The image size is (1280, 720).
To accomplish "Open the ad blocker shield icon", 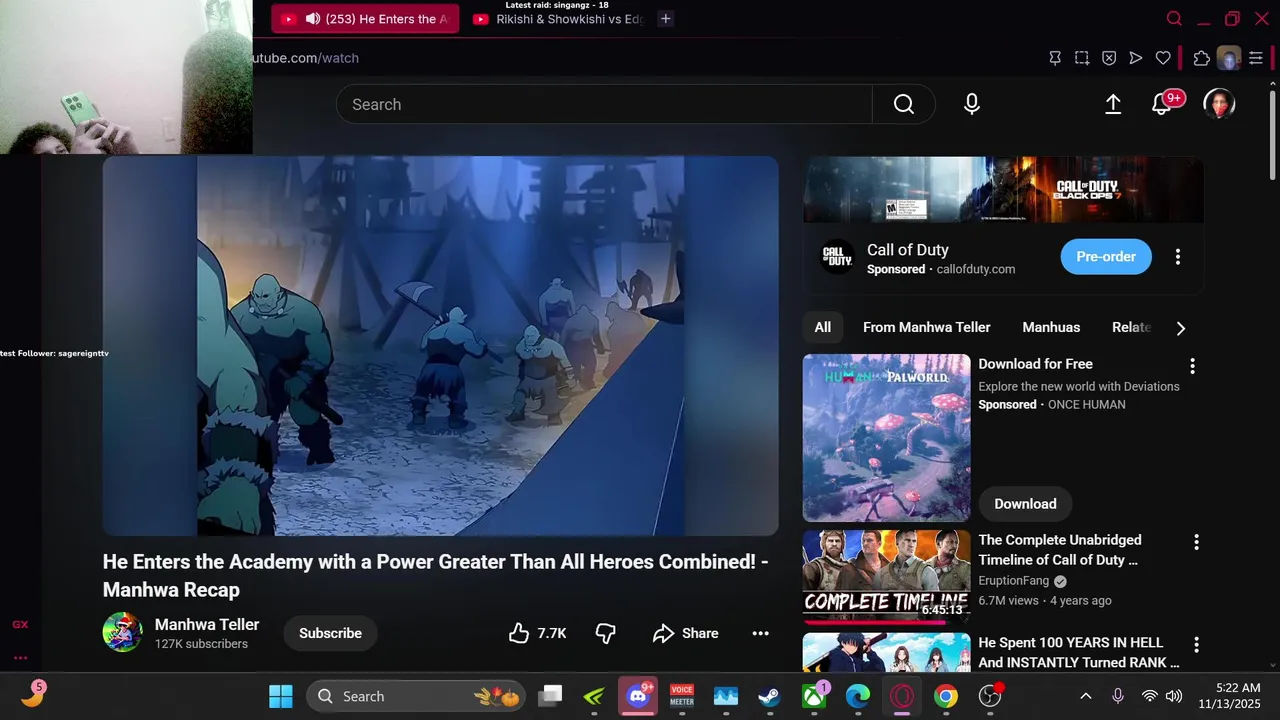I will [1109, 58].
